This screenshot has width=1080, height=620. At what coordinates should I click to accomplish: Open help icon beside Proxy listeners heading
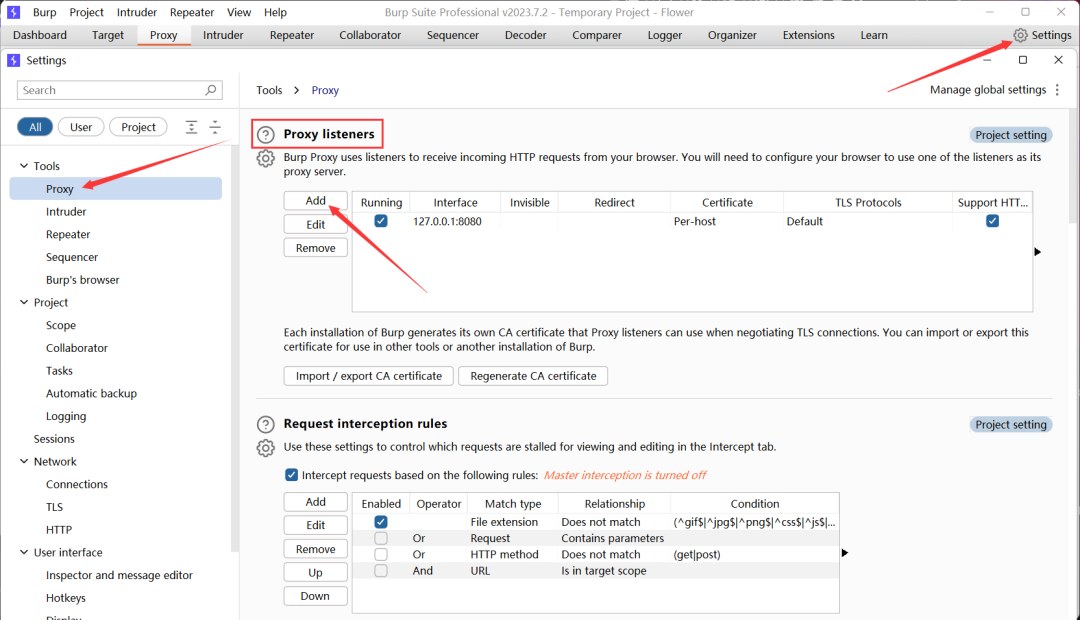(265, 135)
